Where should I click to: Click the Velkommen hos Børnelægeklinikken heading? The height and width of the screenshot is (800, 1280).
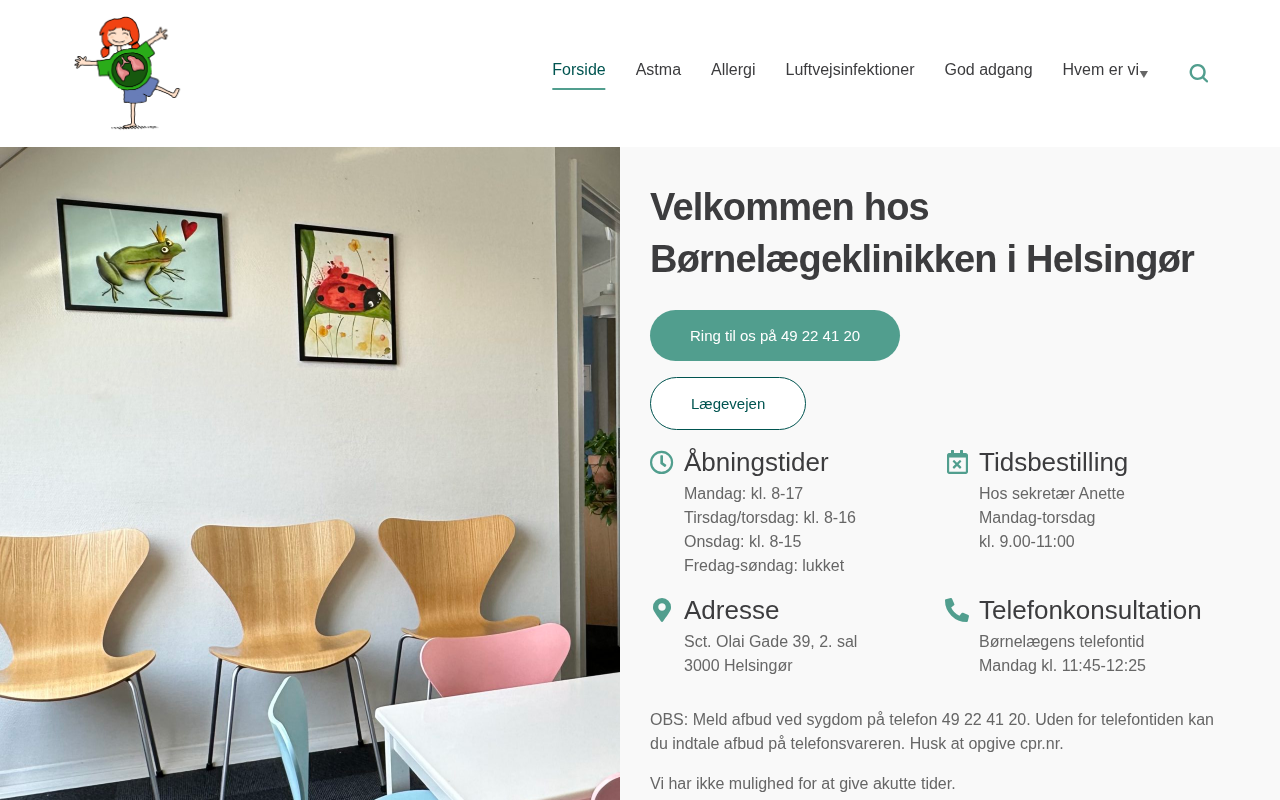tap(922, 233)
